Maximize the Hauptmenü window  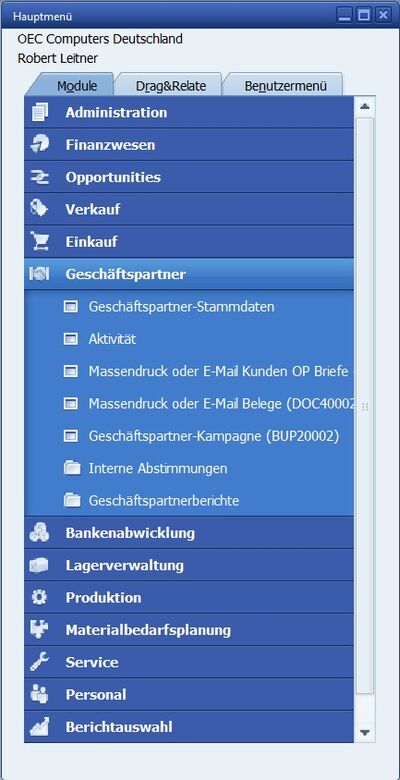(364, 15)
